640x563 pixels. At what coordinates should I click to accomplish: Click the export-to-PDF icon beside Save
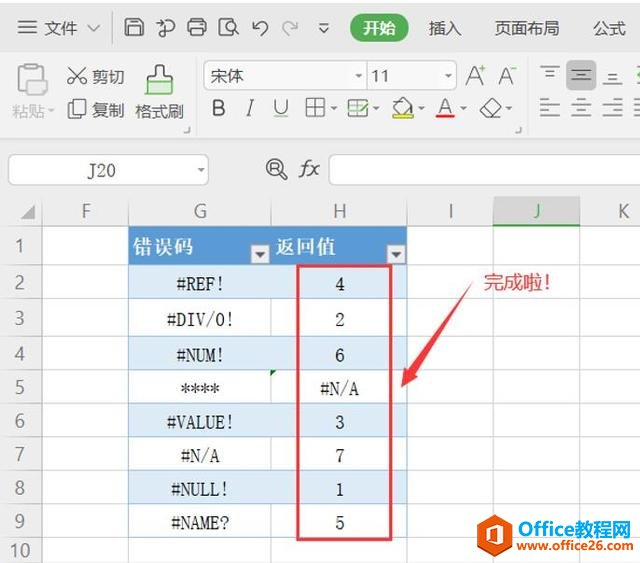coord(166,28)
